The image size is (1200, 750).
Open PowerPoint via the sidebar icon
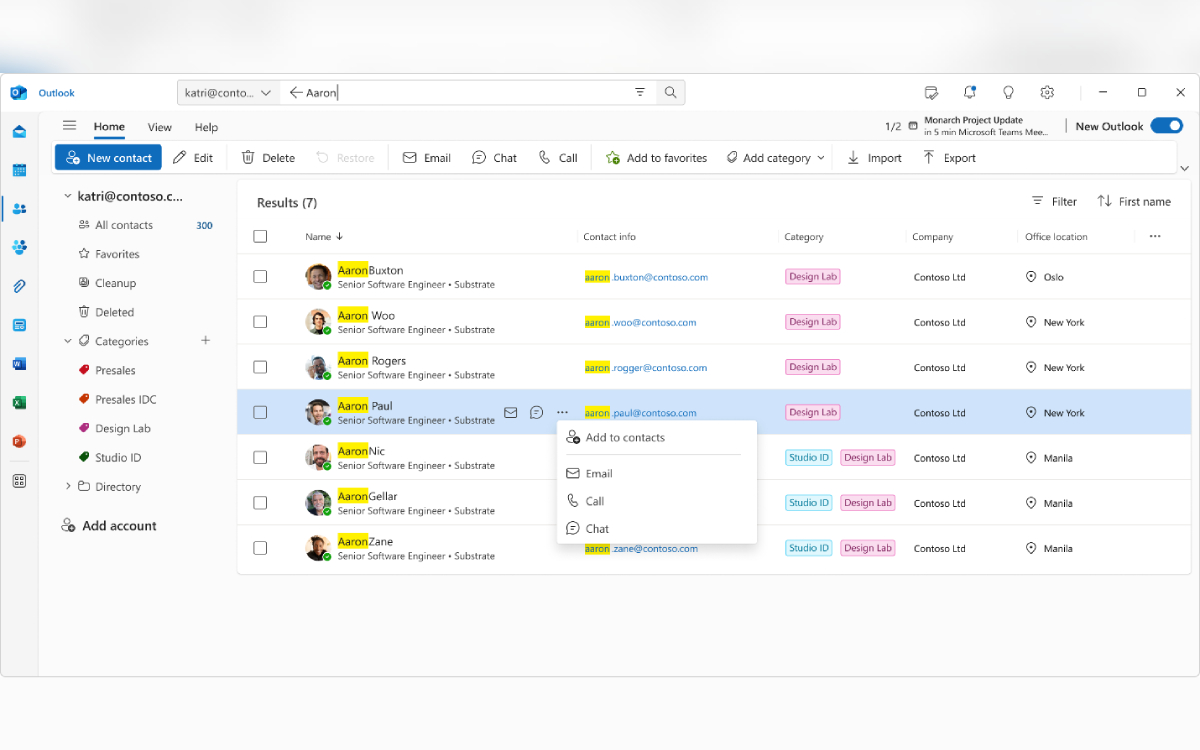click(x=20, y=440)
